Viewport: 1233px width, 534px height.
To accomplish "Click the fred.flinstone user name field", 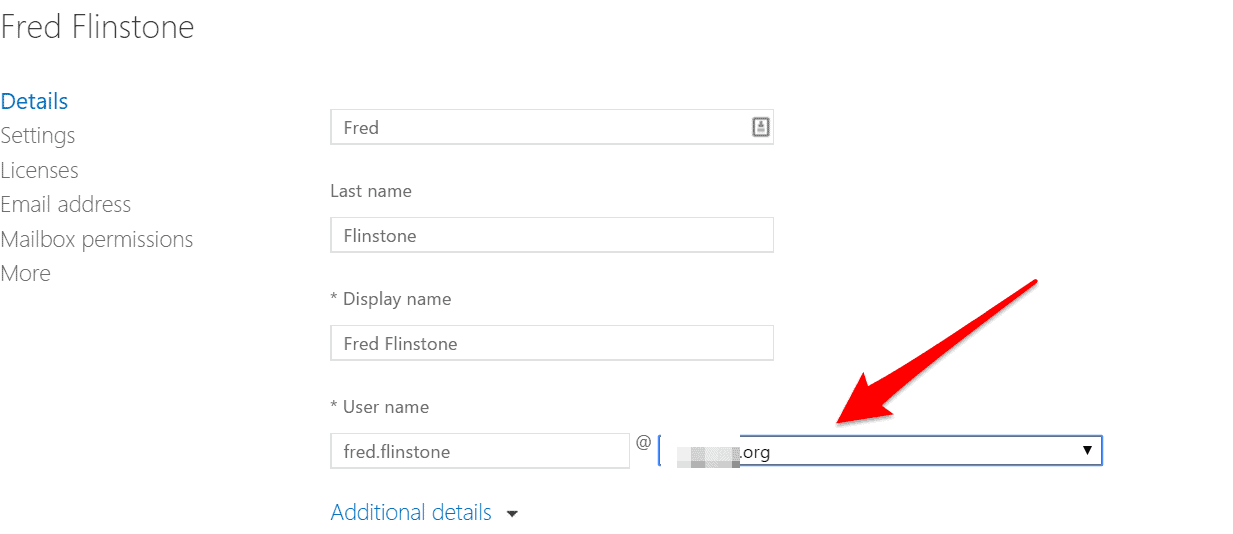I will point(480,451).
